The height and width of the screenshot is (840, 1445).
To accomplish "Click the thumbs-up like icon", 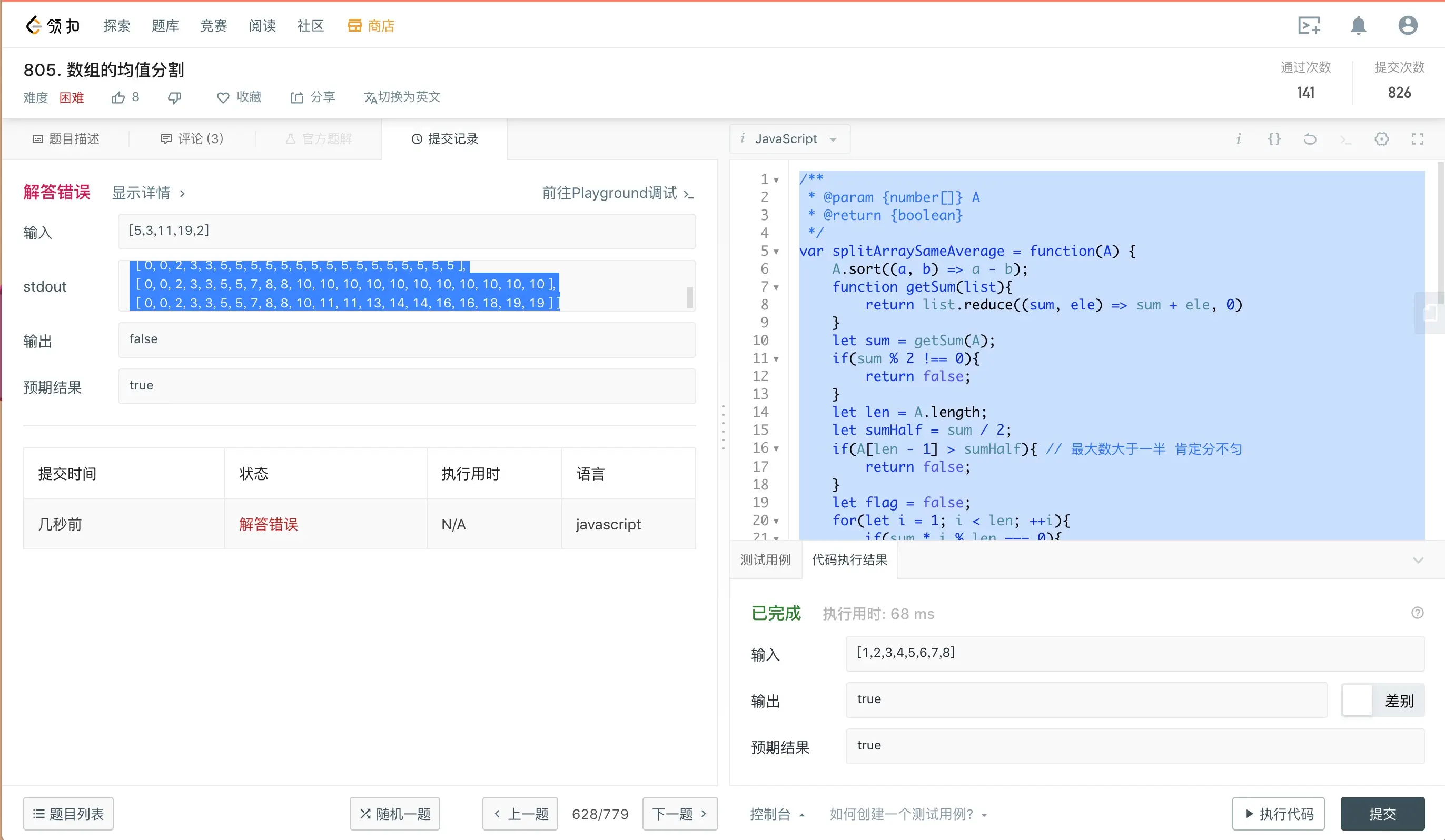I will coord(118,97).
